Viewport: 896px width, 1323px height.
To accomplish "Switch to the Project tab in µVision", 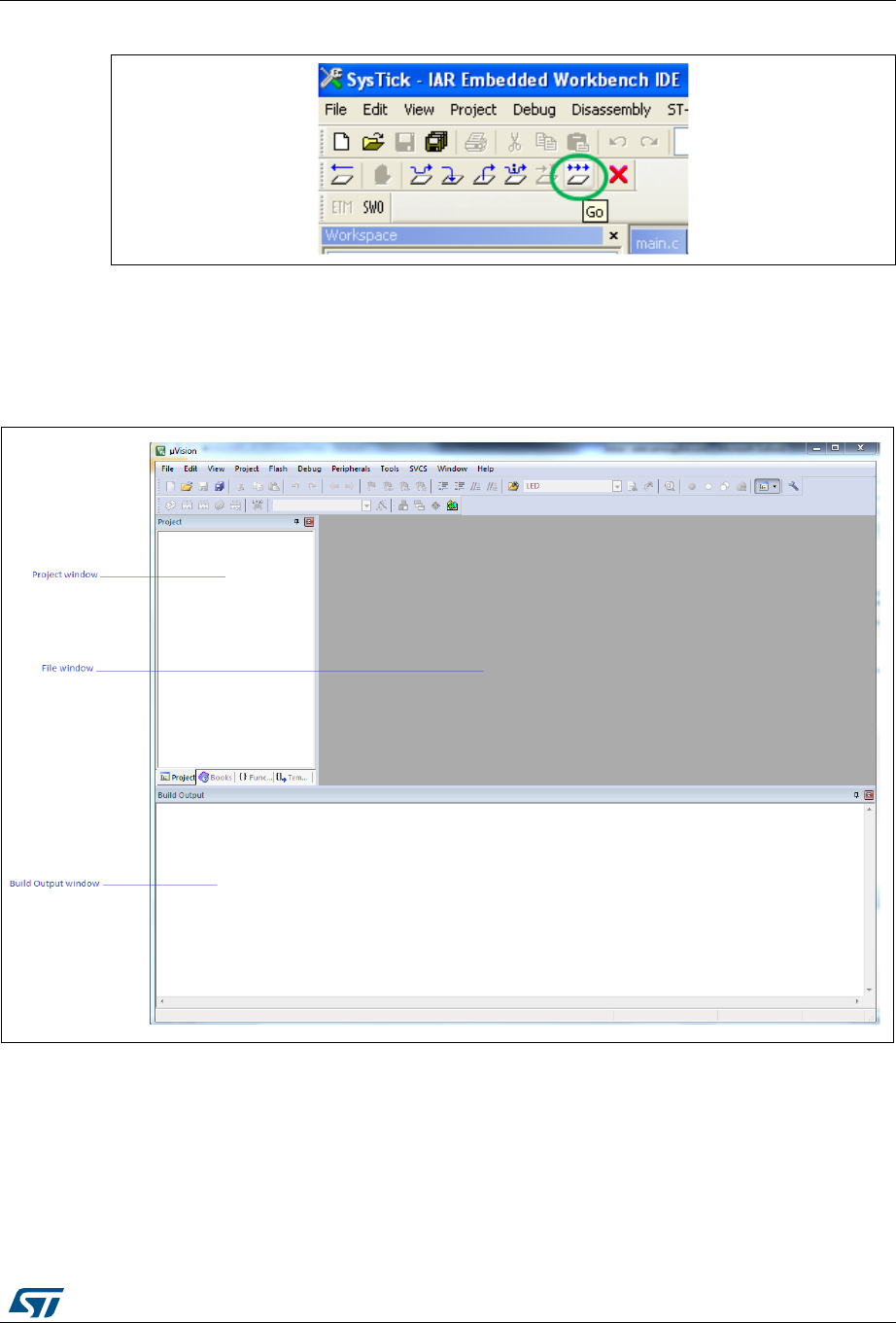I will [177, 778].
